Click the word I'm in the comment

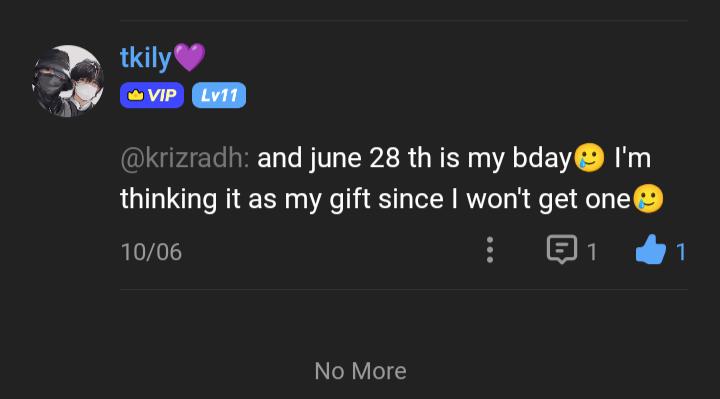(x=632, y=158)
